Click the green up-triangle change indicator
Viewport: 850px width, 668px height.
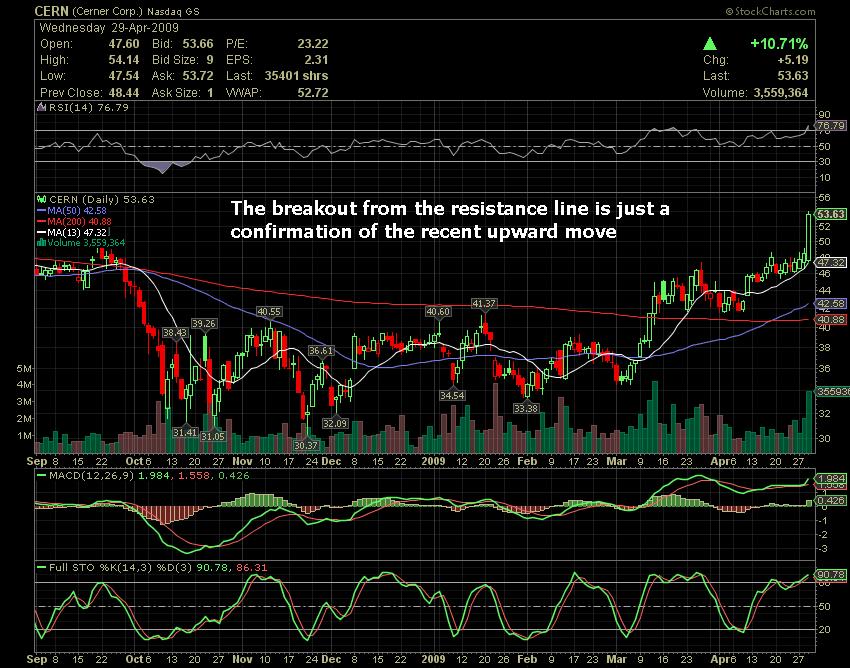pyautogui.click(x=710, y=44)
